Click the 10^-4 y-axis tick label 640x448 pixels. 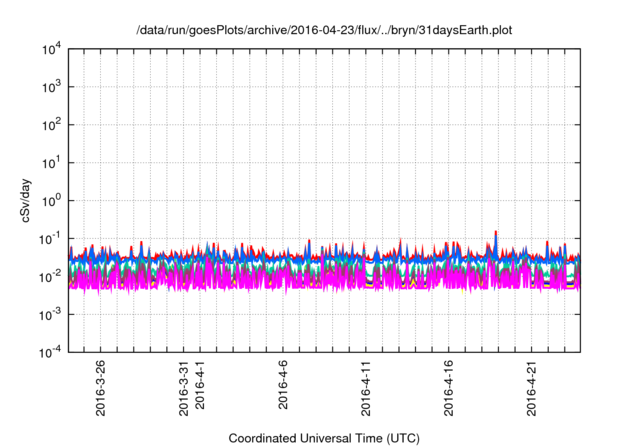pyautogui.click(x=50, y=351)
